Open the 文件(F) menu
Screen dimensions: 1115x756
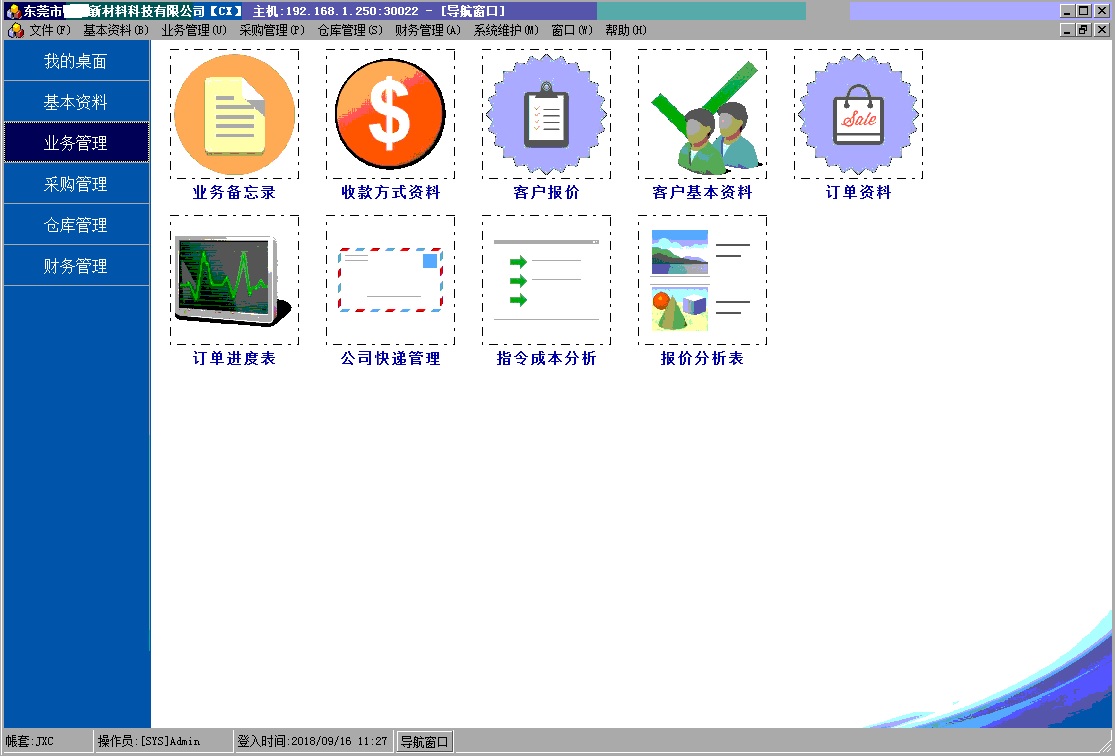point(49,31)
